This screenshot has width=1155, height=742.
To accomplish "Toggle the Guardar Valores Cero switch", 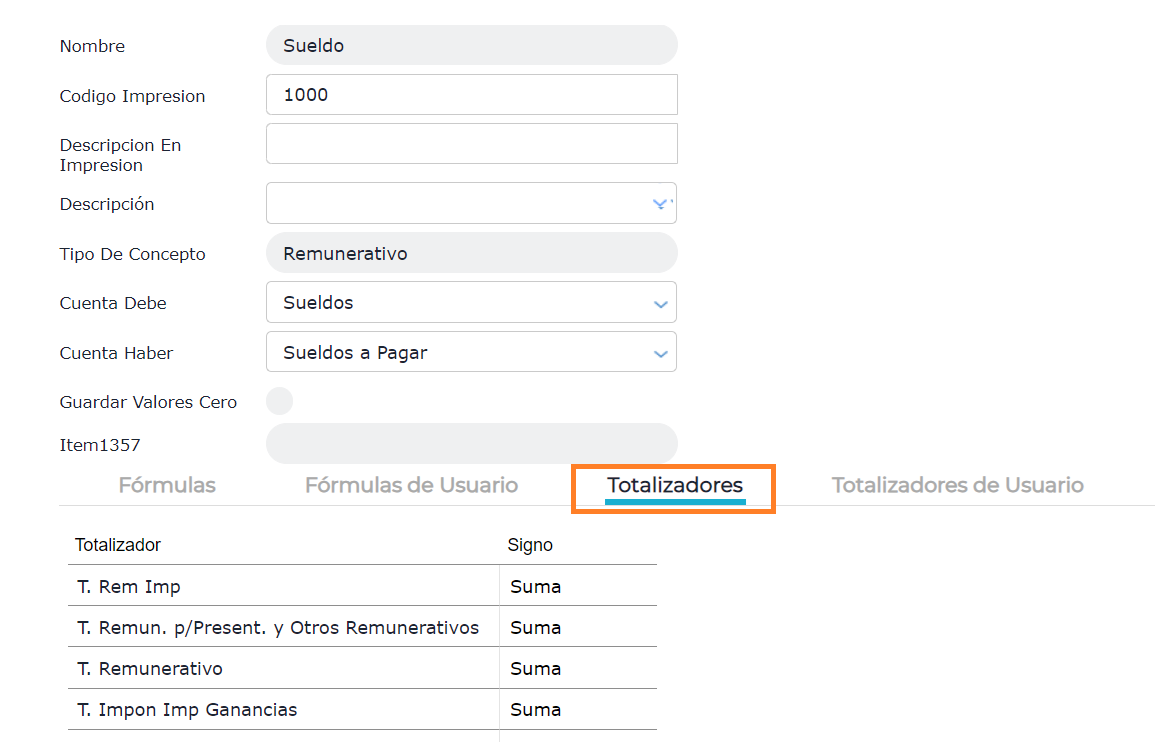I will pyautogui.click(x=279, y=401).
